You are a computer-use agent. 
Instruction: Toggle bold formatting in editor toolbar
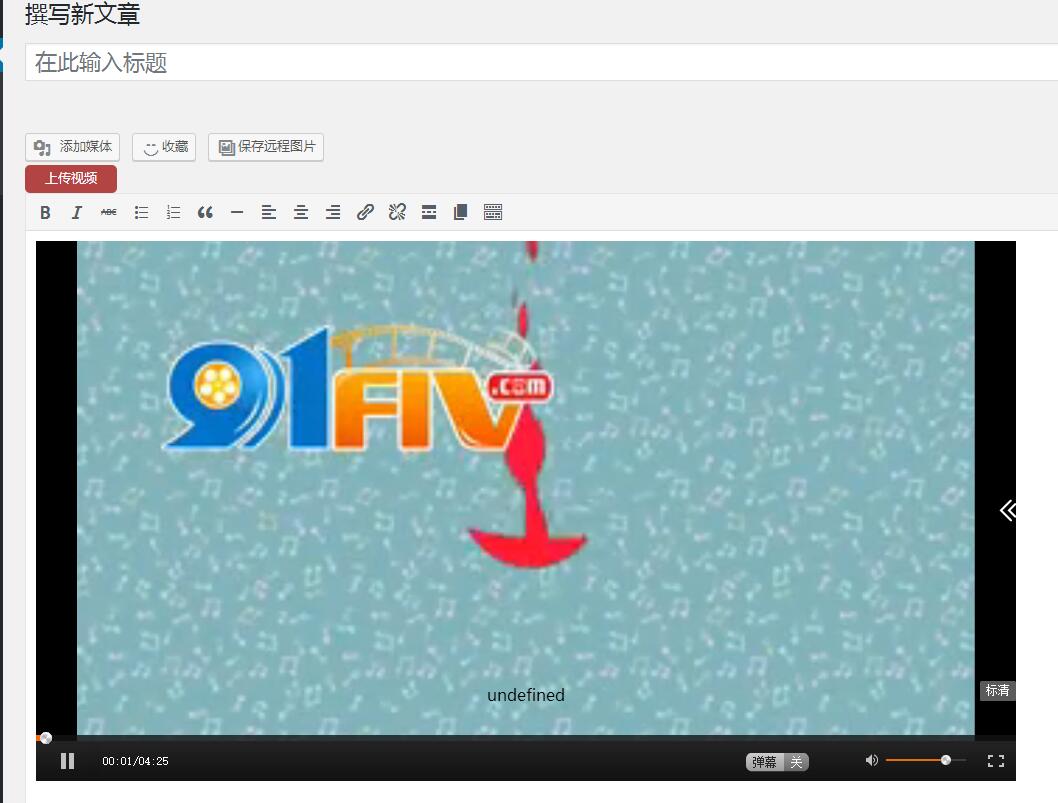coord(45,213)
